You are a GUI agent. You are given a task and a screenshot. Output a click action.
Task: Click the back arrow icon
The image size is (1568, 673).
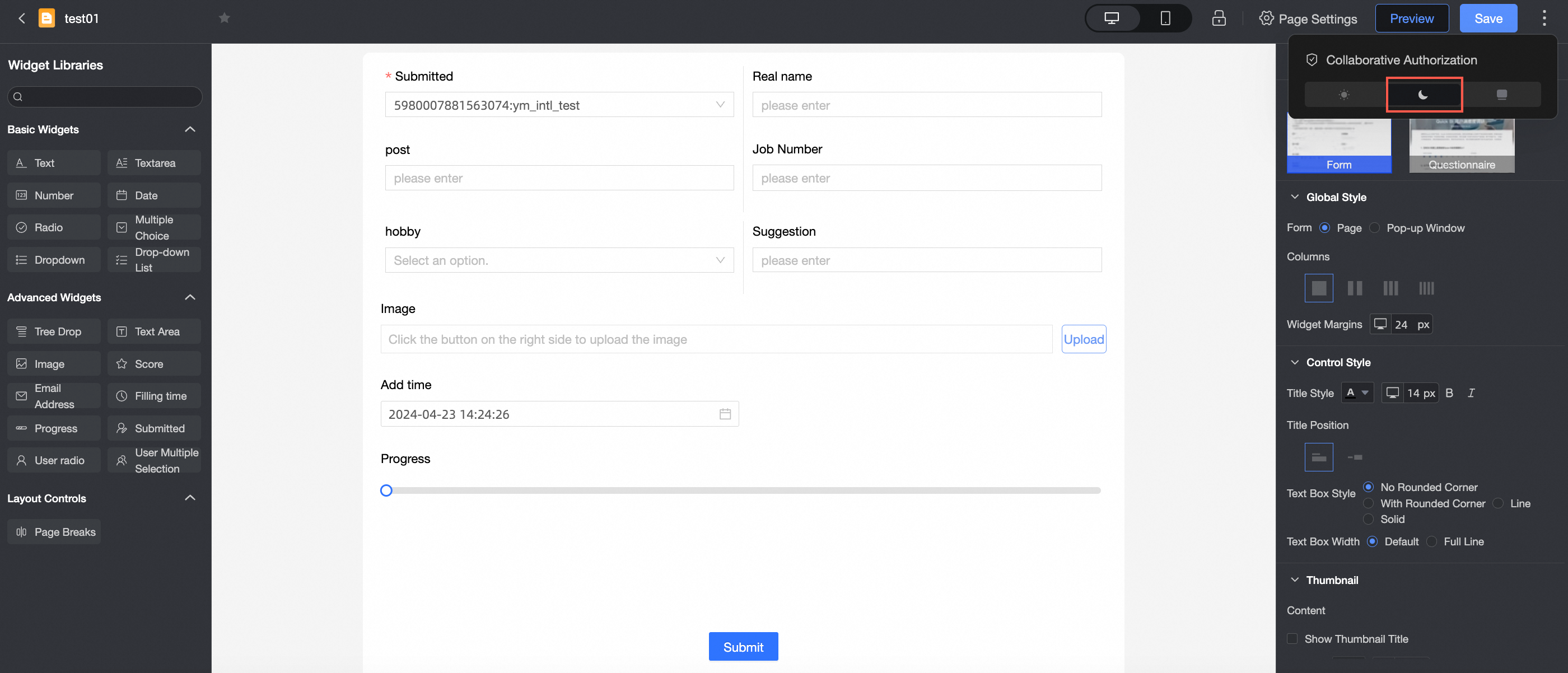coord(22,18)
